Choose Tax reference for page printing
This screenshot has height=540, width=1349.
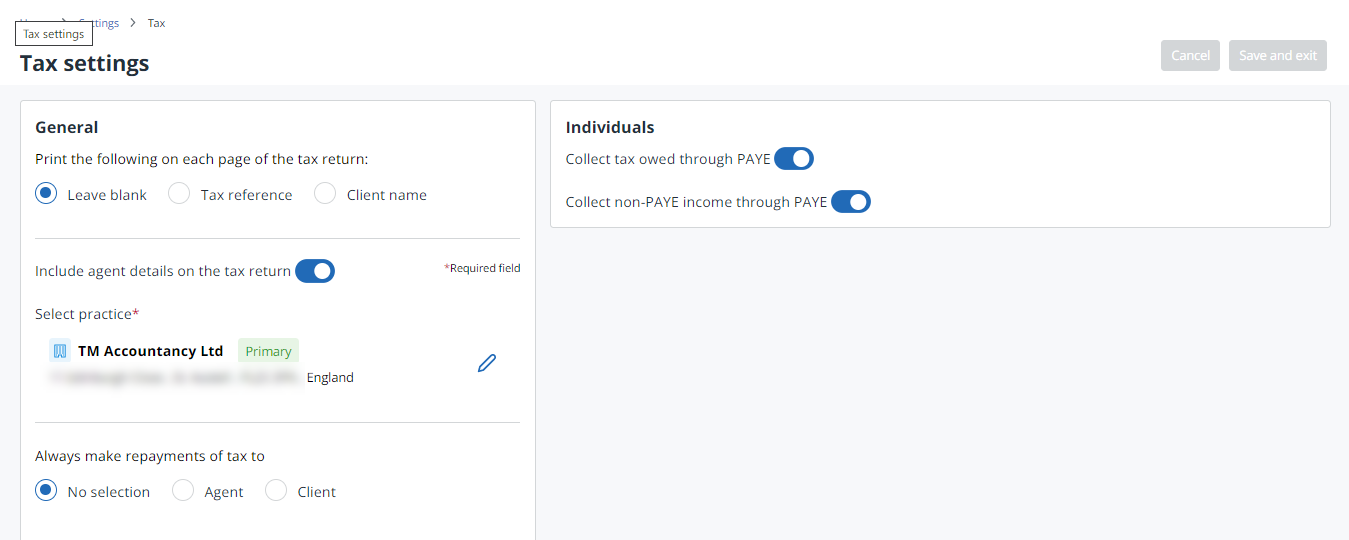[x=179, y=194]
